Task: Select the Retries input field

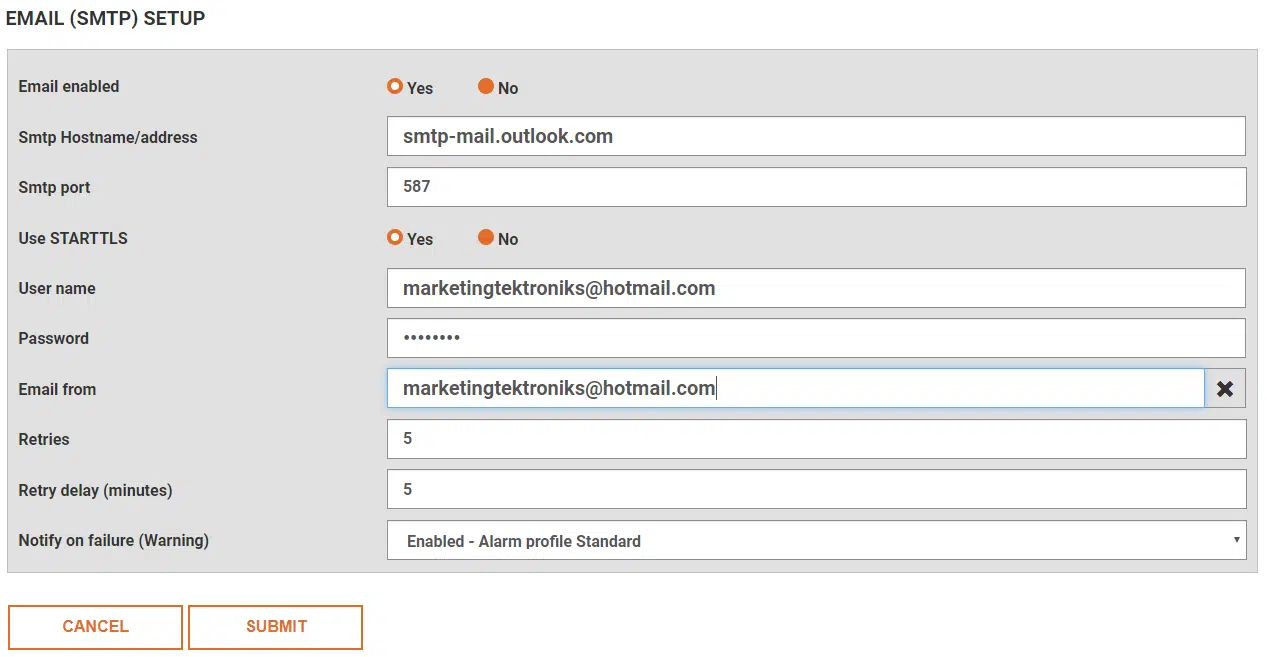Action: coord(815,439)
